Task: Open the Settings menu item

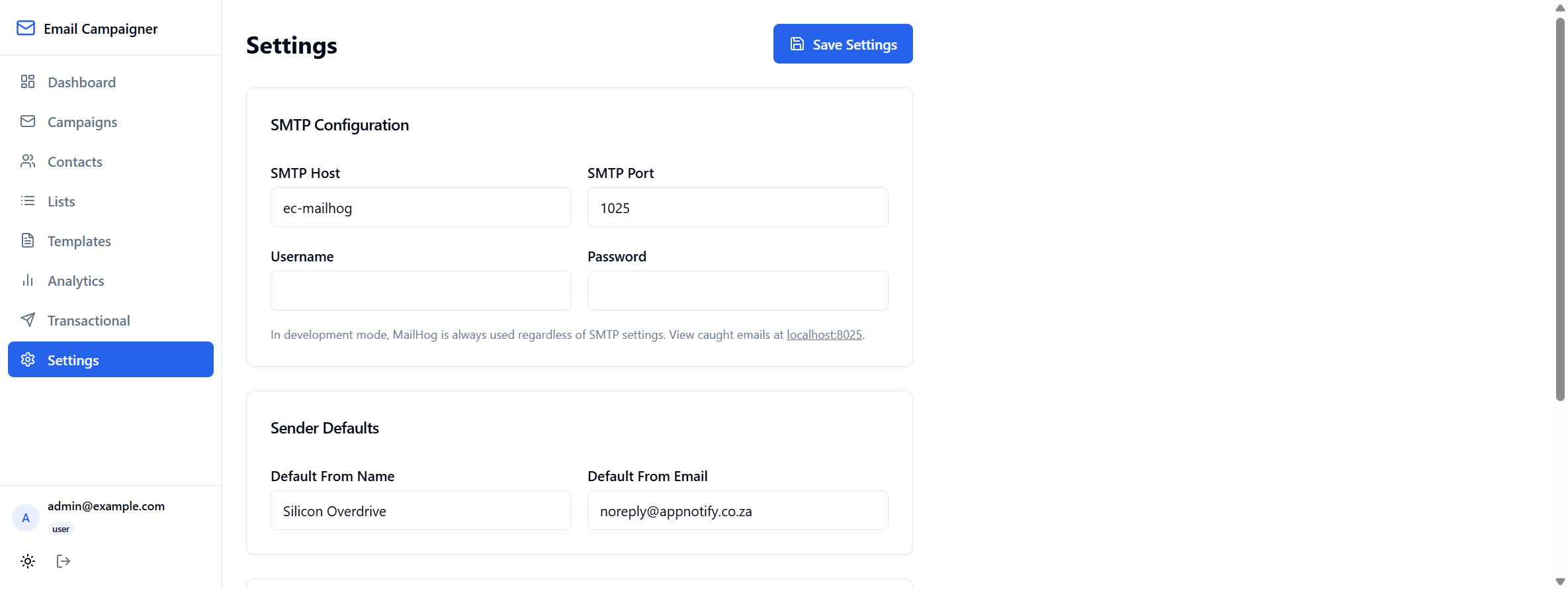Action: tap(110, 359)
